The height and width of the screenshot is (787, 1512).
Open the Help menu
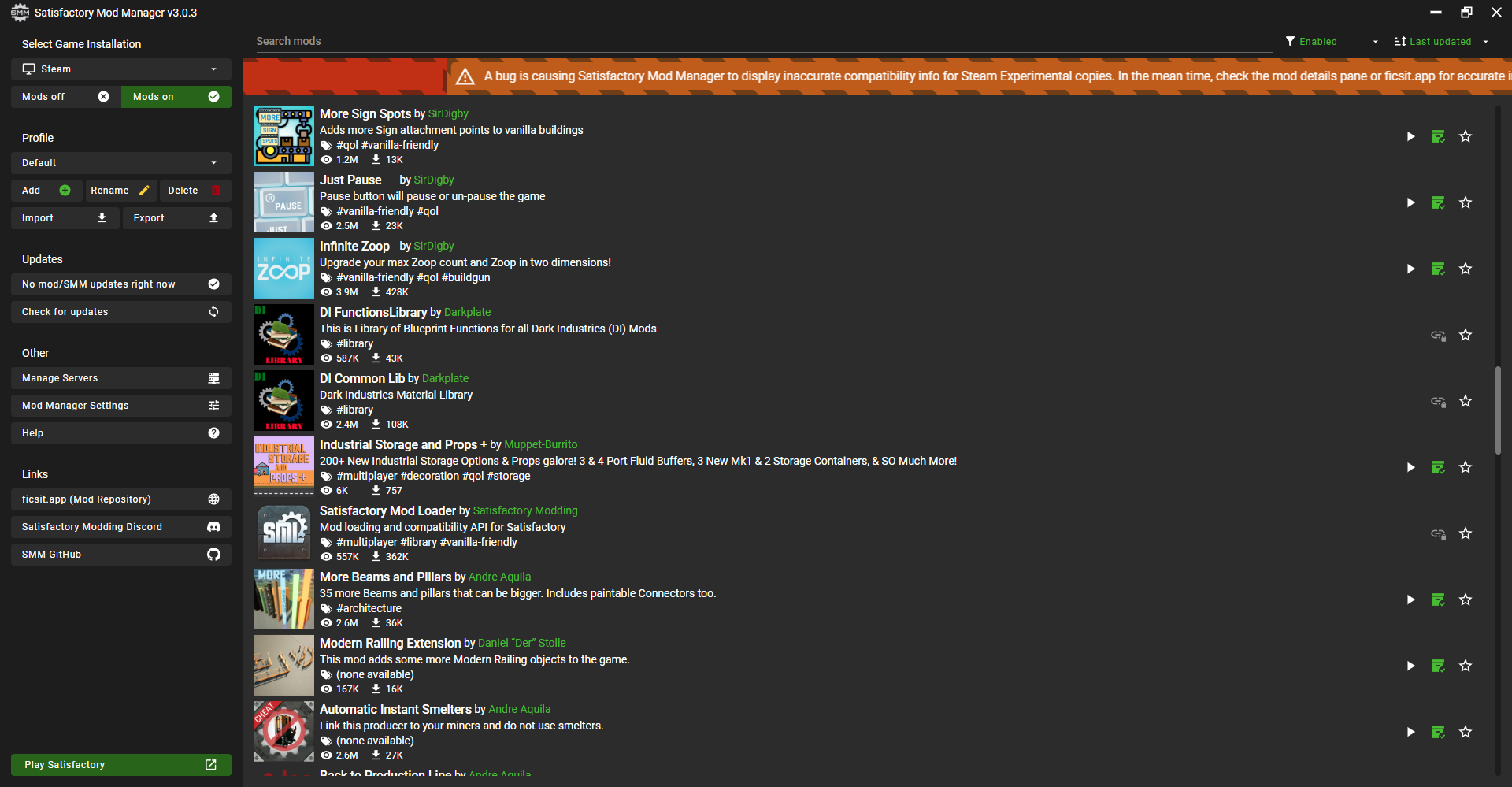coord(121,433)
